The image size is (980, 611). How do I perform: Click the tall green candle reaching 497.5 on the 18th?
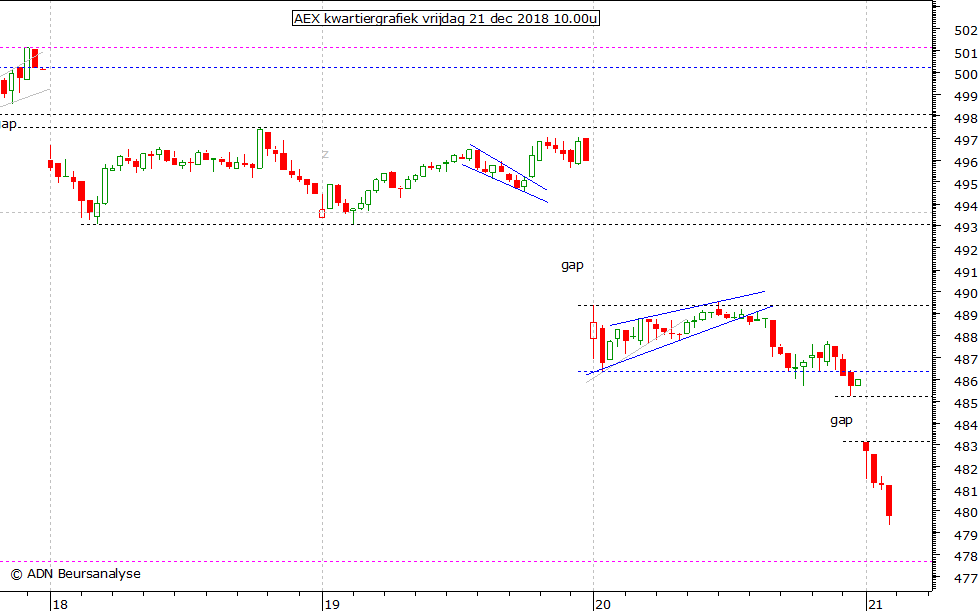coord(260,149)
